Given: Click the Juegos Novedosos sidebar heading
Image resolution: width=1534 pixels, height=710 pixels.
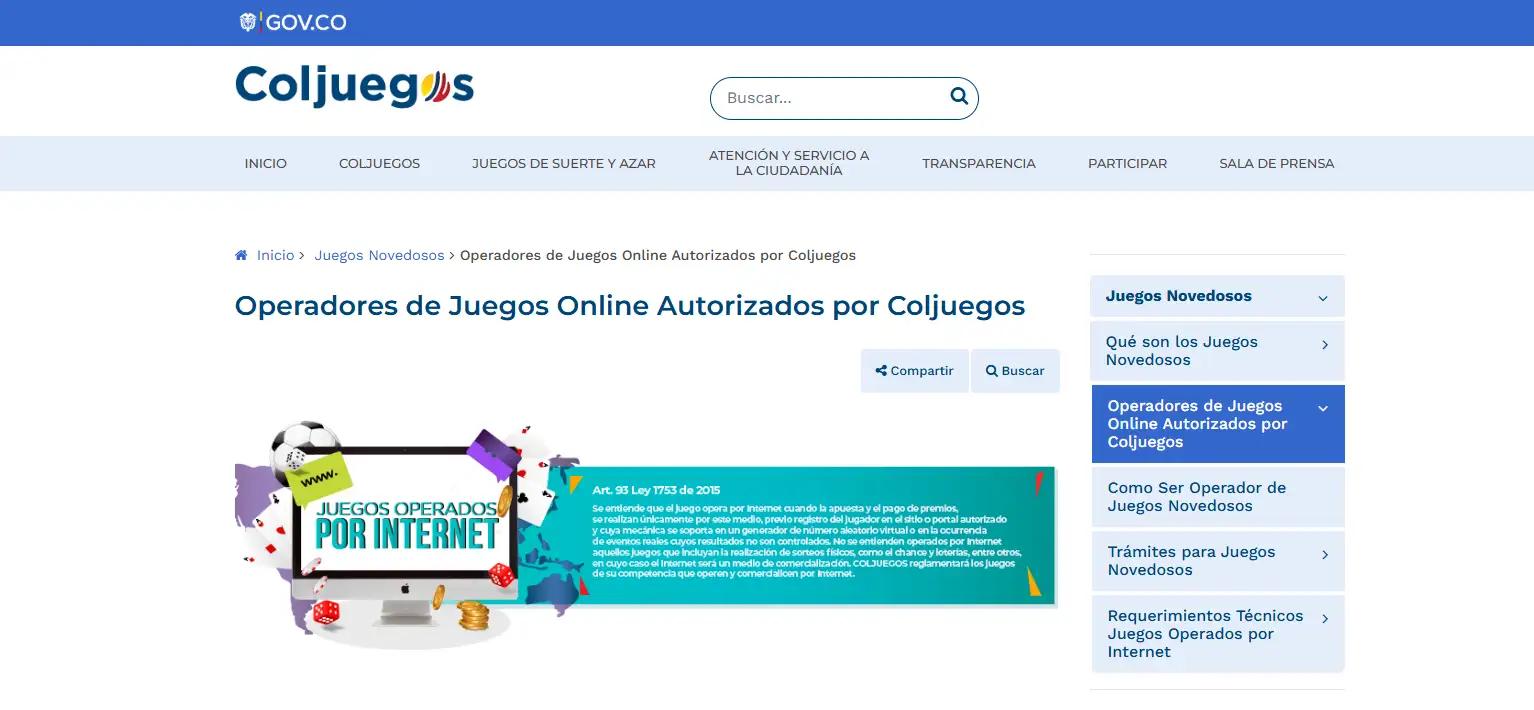Looking at the screenshot, I should (x=1179, y=296).
